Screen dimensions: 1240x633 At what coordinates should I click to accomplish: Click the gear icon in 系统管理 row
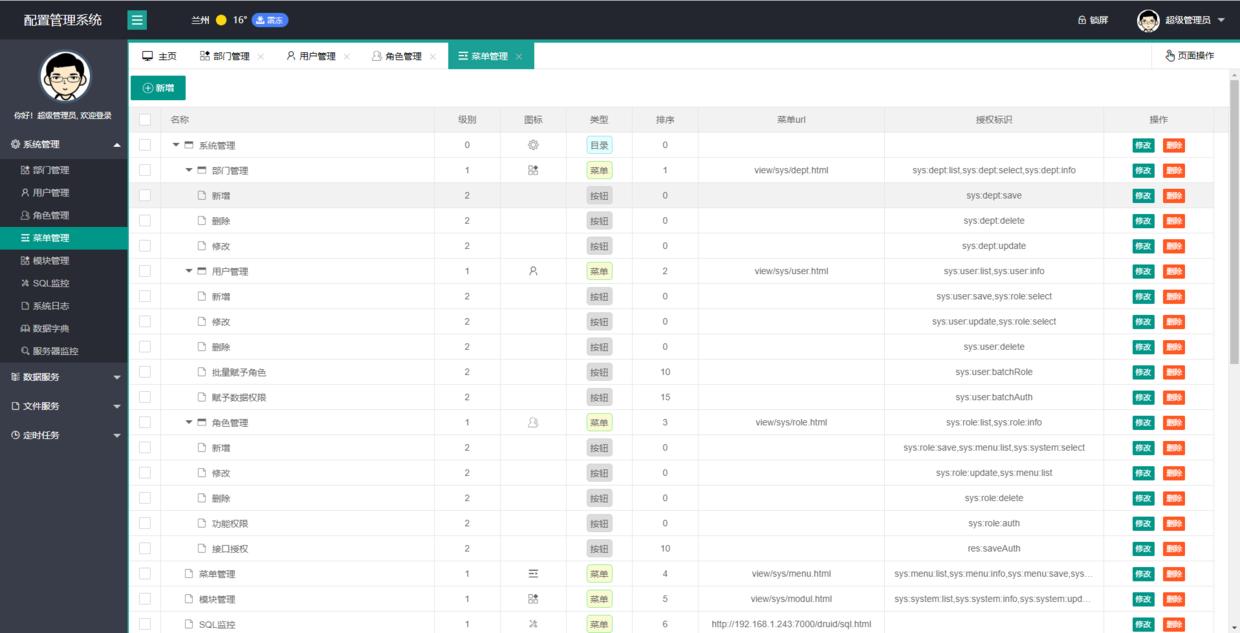click(x=533, y=145)
